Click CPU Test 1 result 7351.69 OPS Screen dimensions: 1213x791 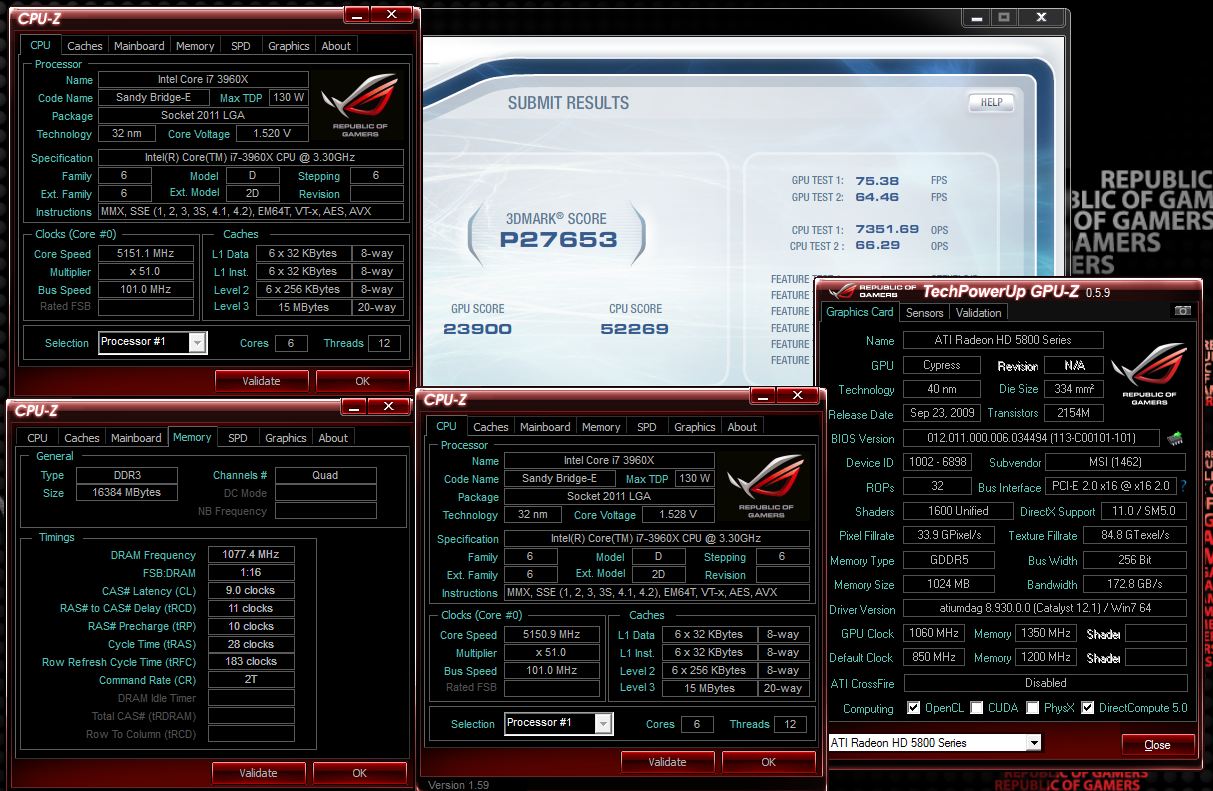click(887, 229)
